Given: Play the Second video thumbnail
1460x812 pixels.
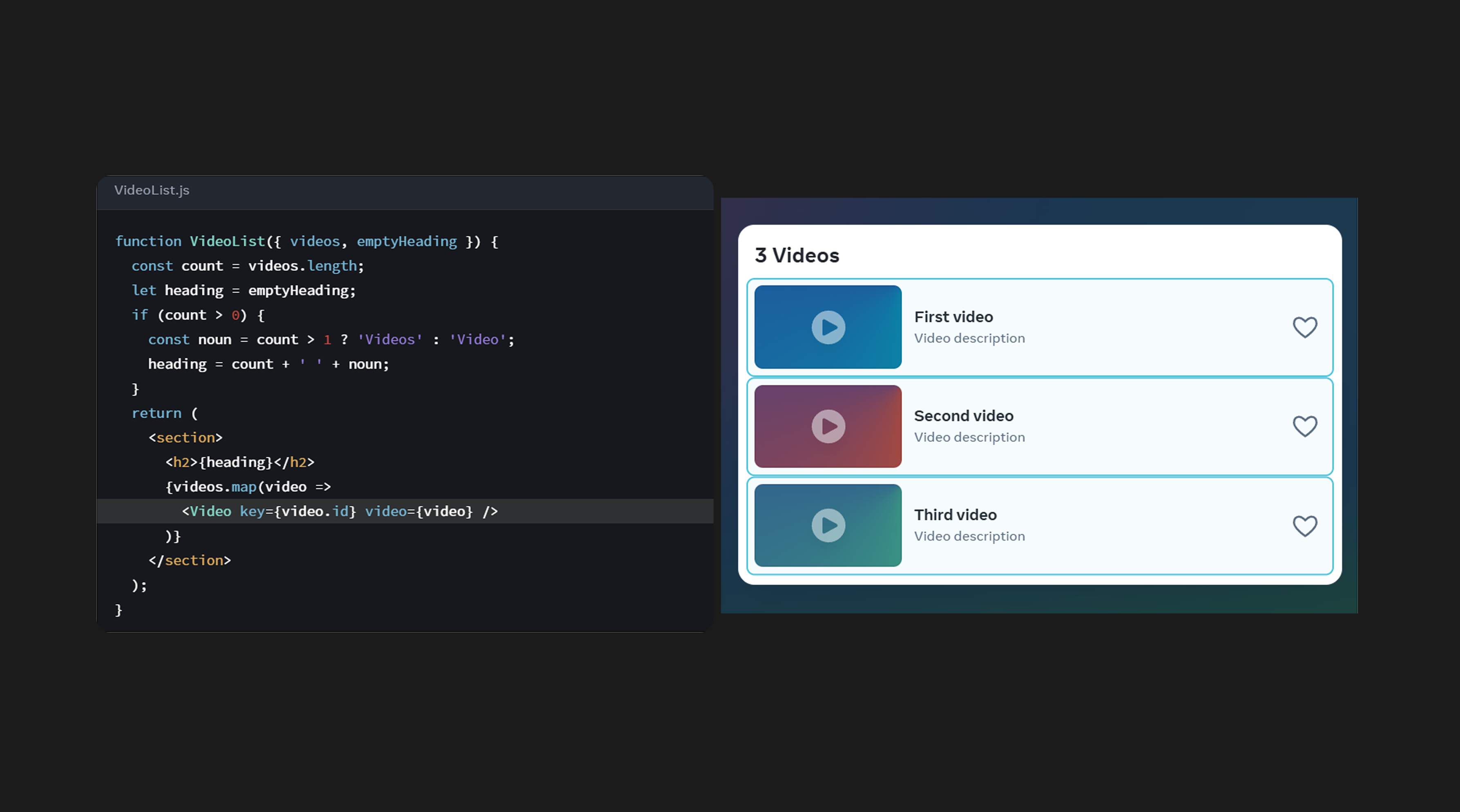Looking at the screenshot, I should [828, 426].
